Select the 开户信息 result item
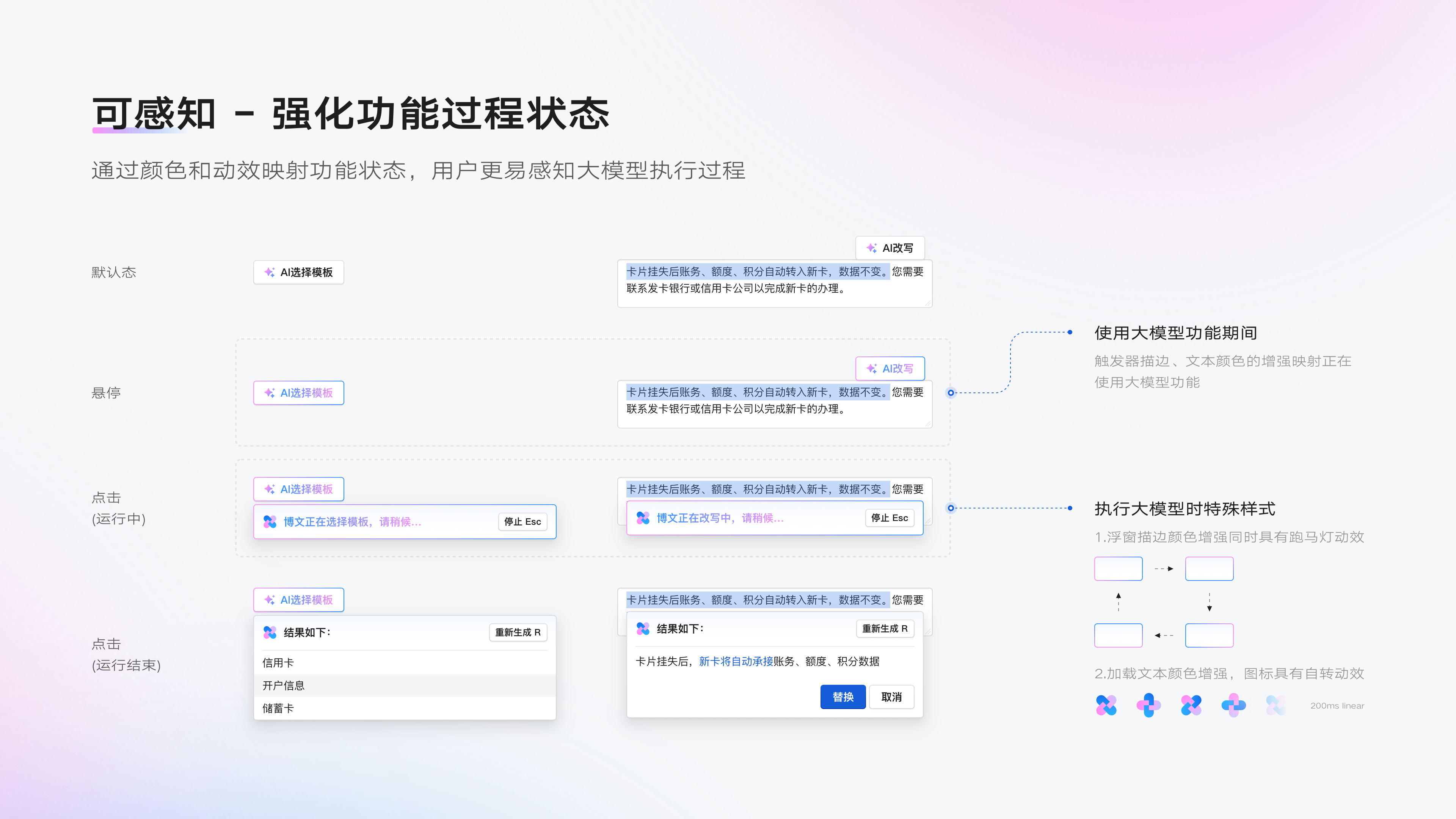 click(405, 686)
